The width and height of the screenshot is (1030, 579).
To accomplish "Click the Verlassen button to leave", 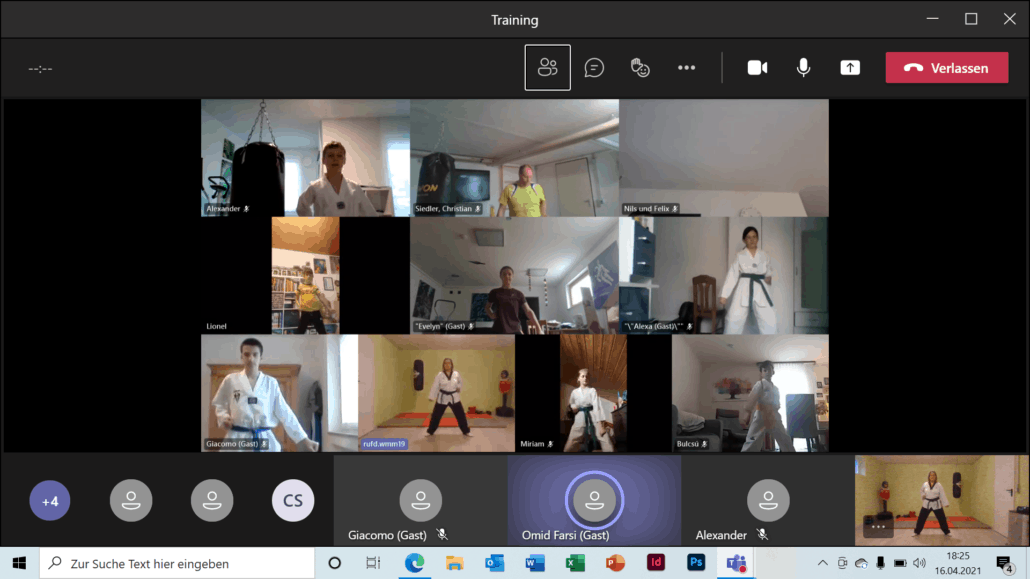I will (x=946, y=68).
